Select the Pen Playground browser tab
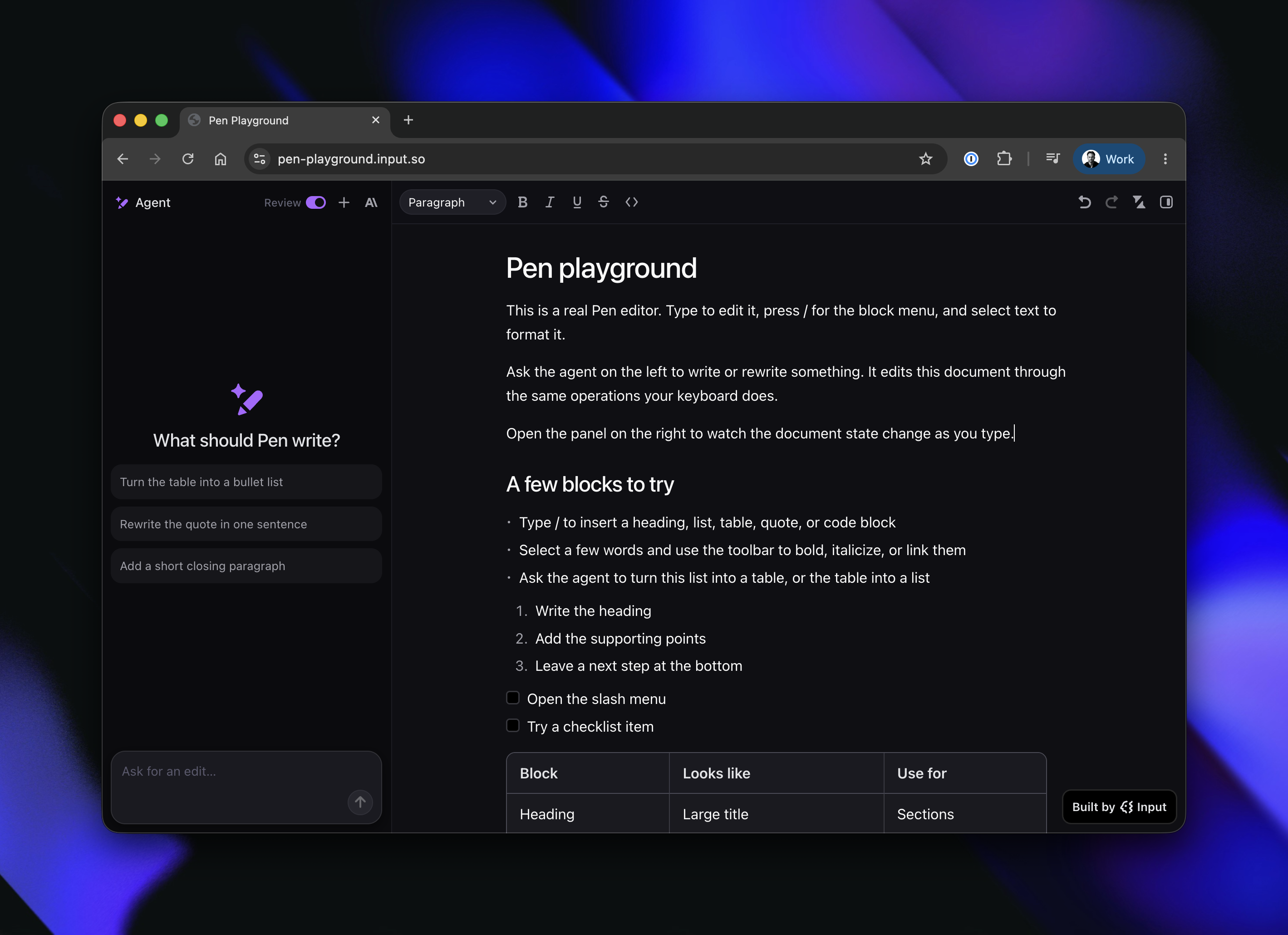Image resolution: width=1288 pixels, height=935 pixels. [285, 120]
